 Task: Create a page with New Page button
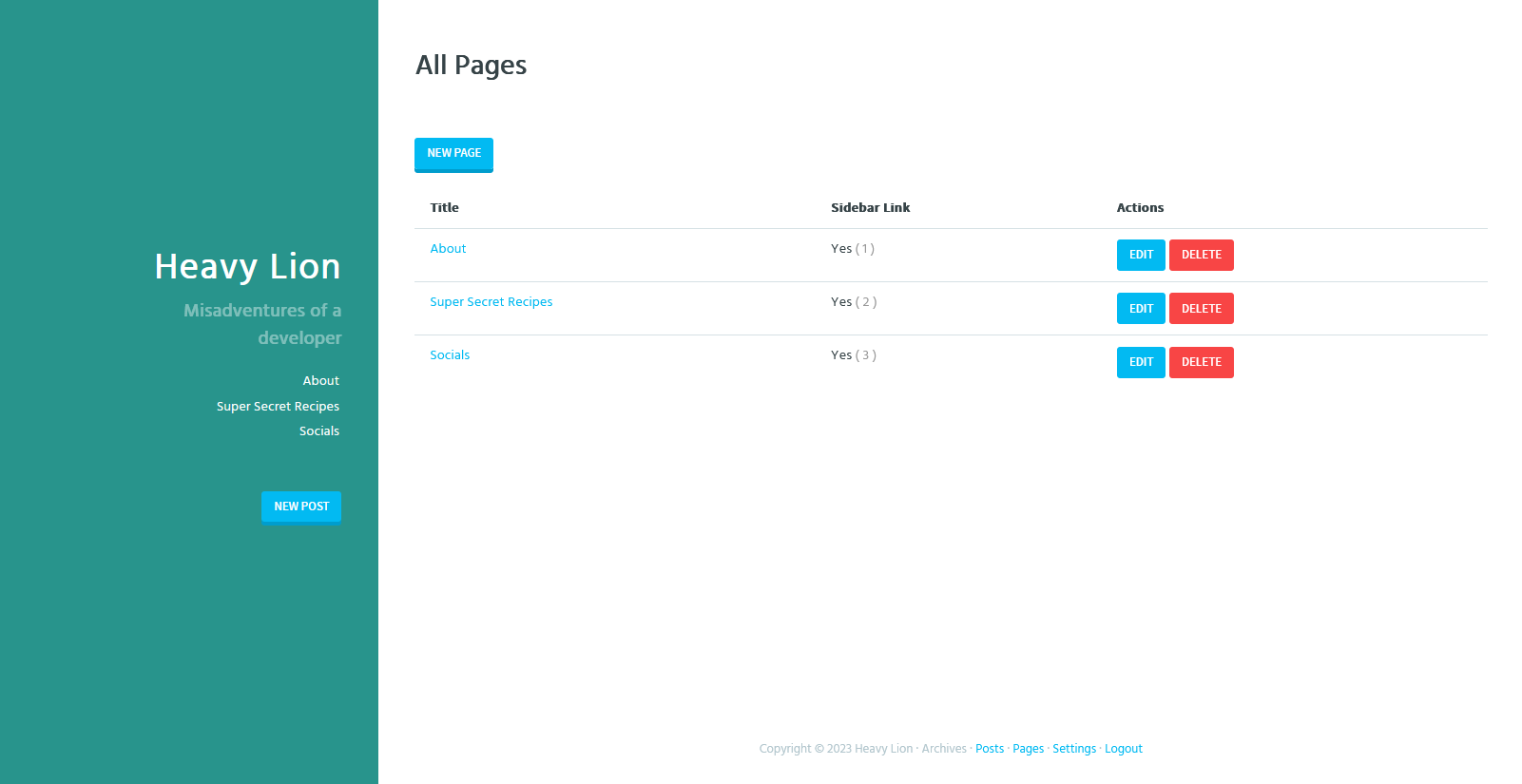click(x=453, y=154)
